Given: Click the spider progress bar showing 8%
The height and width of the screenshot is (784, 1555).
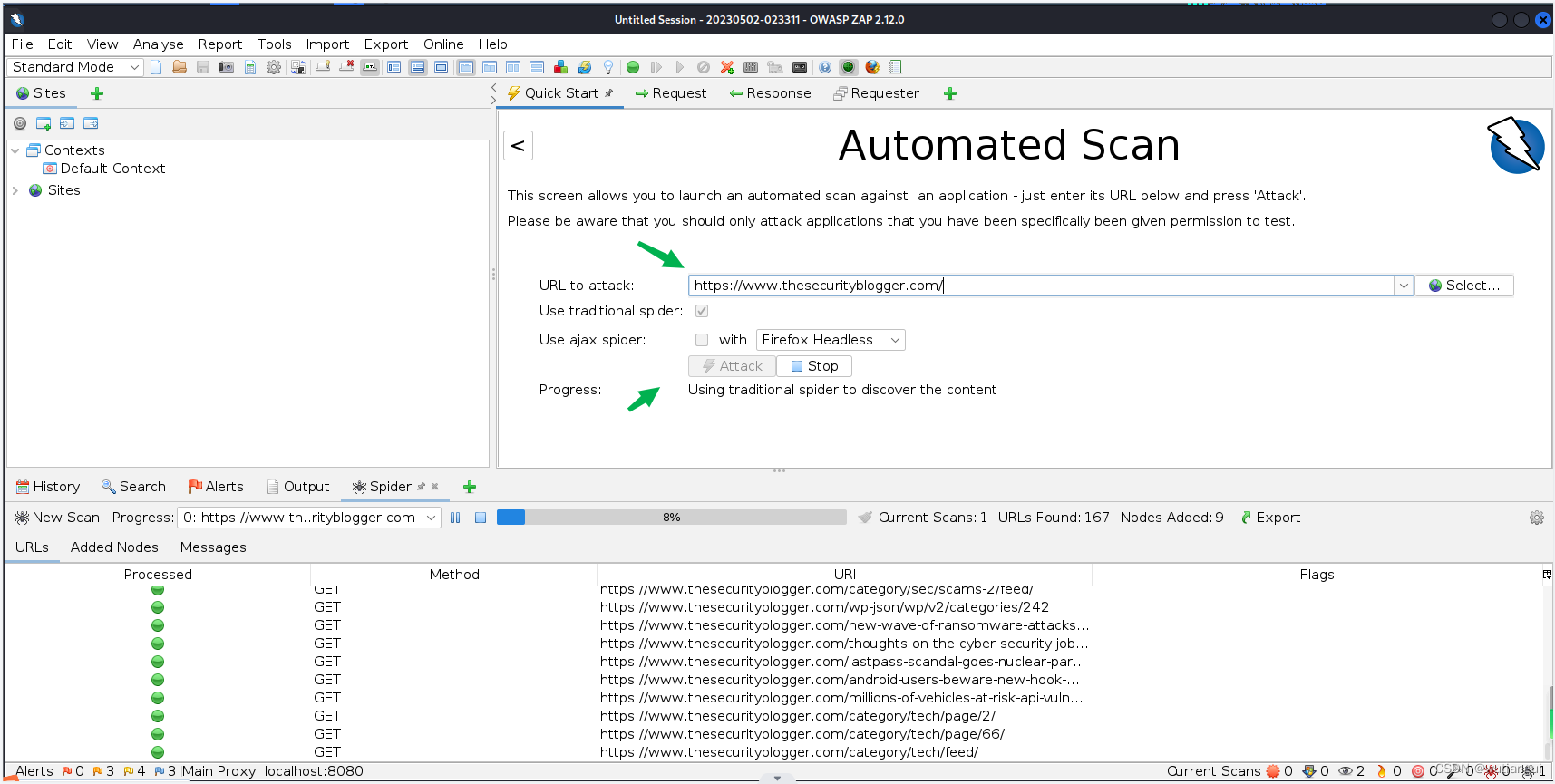Looking at the screenshot, I should 671,518.
